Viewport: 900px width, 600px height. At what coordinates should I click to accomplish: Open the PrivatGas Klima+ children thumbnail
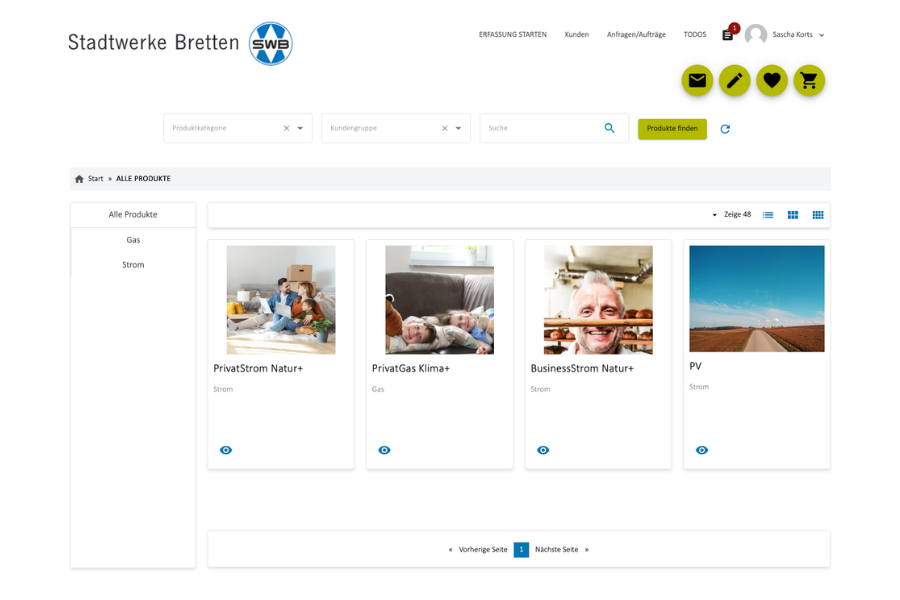point(439,300)
